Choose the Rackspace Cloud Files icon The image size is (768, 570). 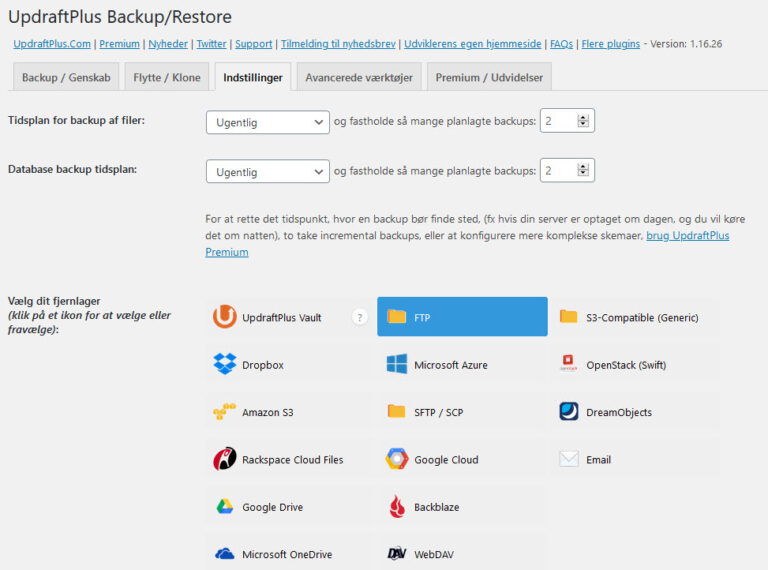(225, 459)
